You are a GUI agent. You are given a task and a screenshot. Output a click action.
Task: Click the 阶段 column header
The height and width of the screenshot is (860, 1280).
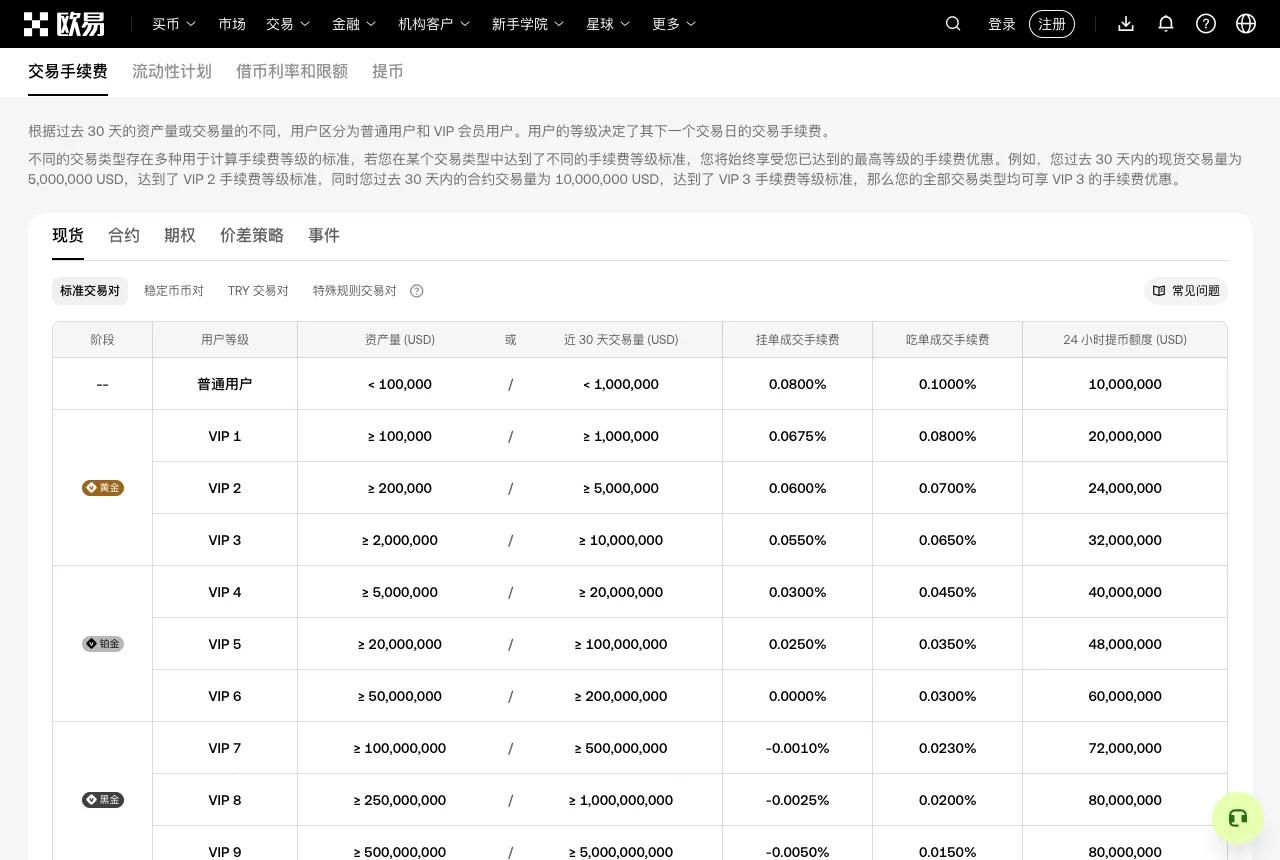point(103,340)
